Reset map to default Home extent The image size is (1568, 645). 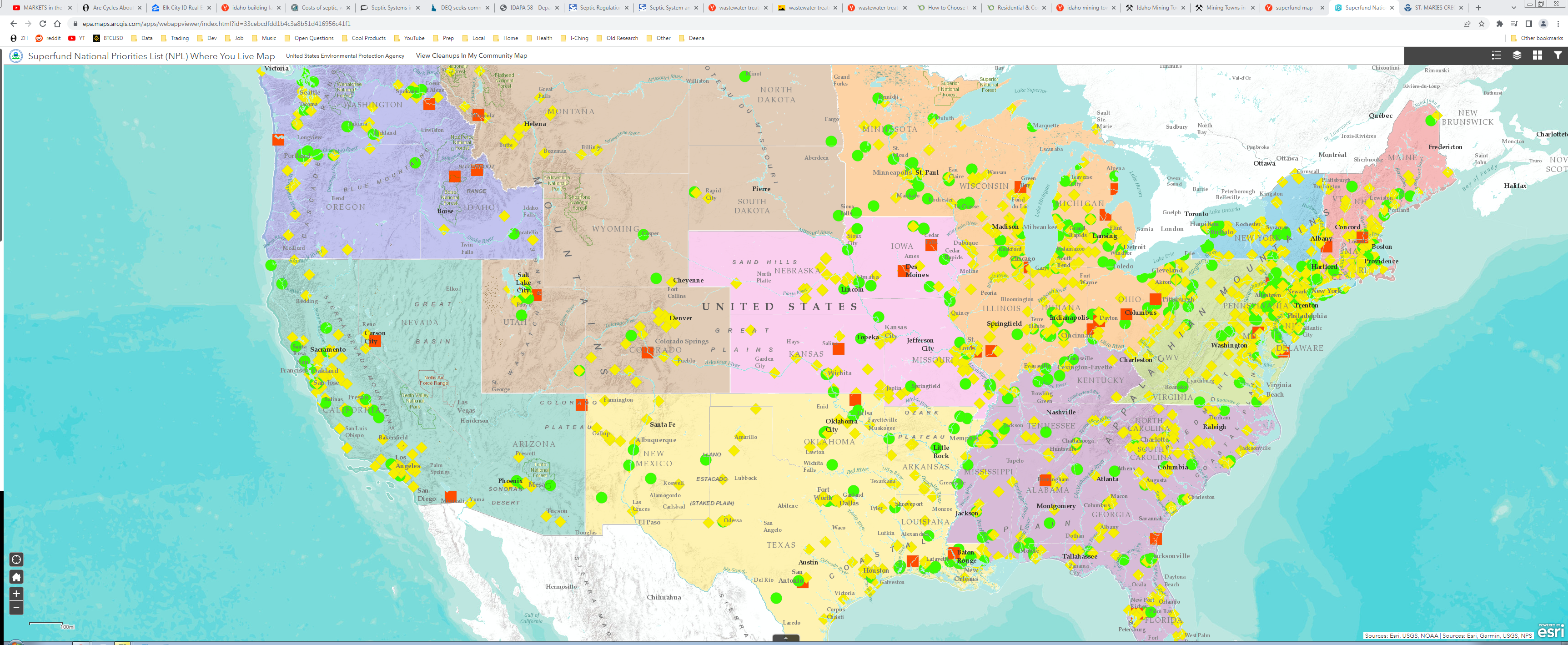[x=16, y=577]
